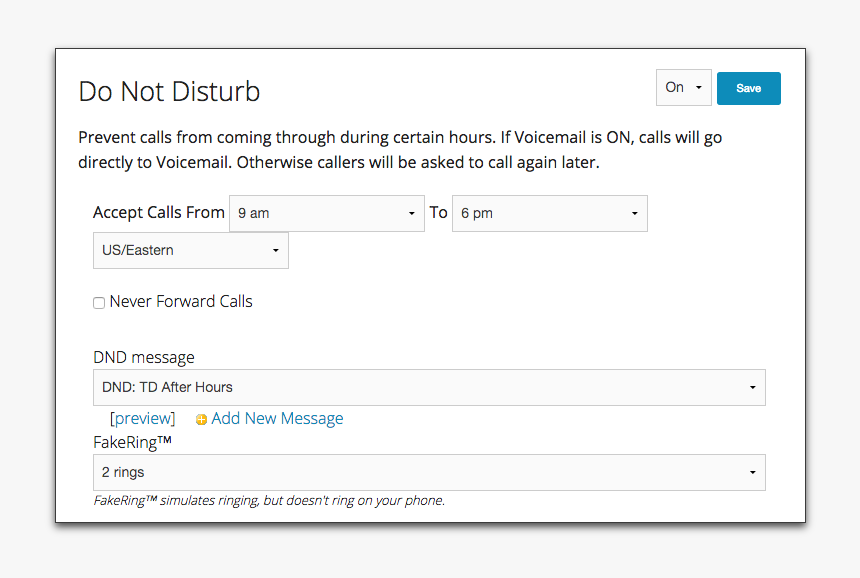
Task: Open the Accept Calls From 9 am dropdown
Action: point(327,213)
